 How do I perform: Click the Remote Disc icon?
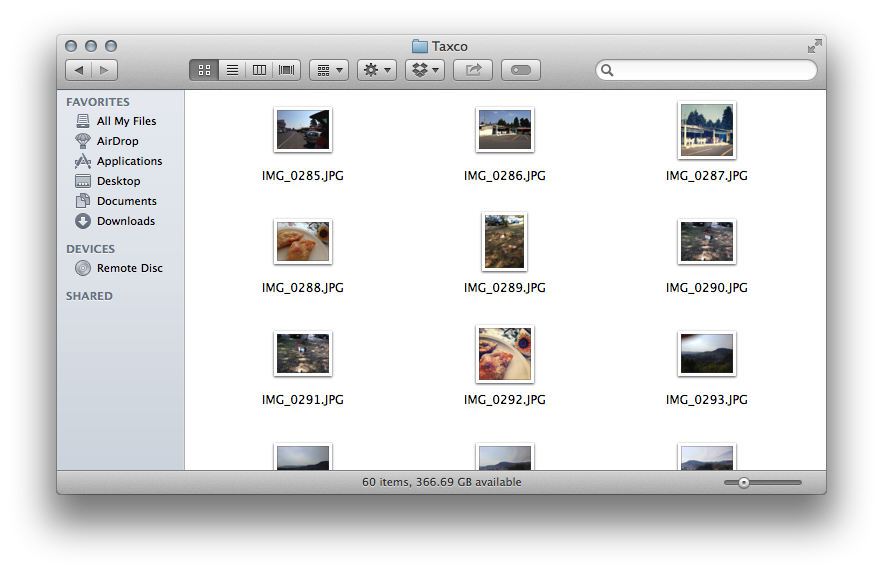[83, 268]
